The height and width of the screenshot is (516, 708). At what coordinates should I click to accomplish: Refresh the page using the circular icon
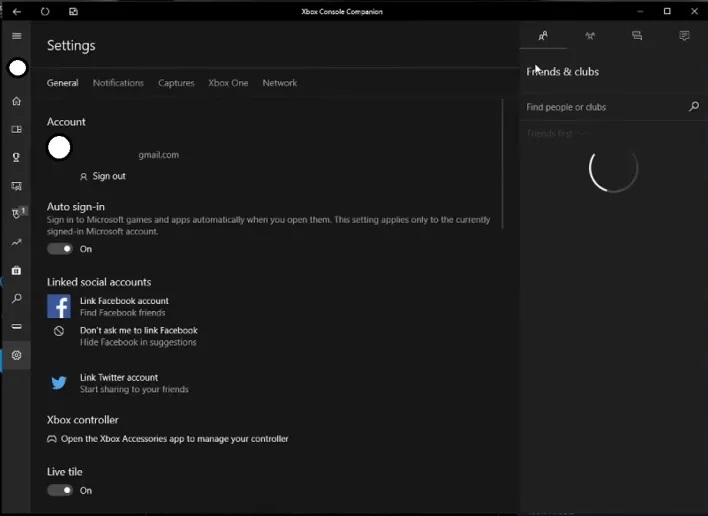(45, 12)
